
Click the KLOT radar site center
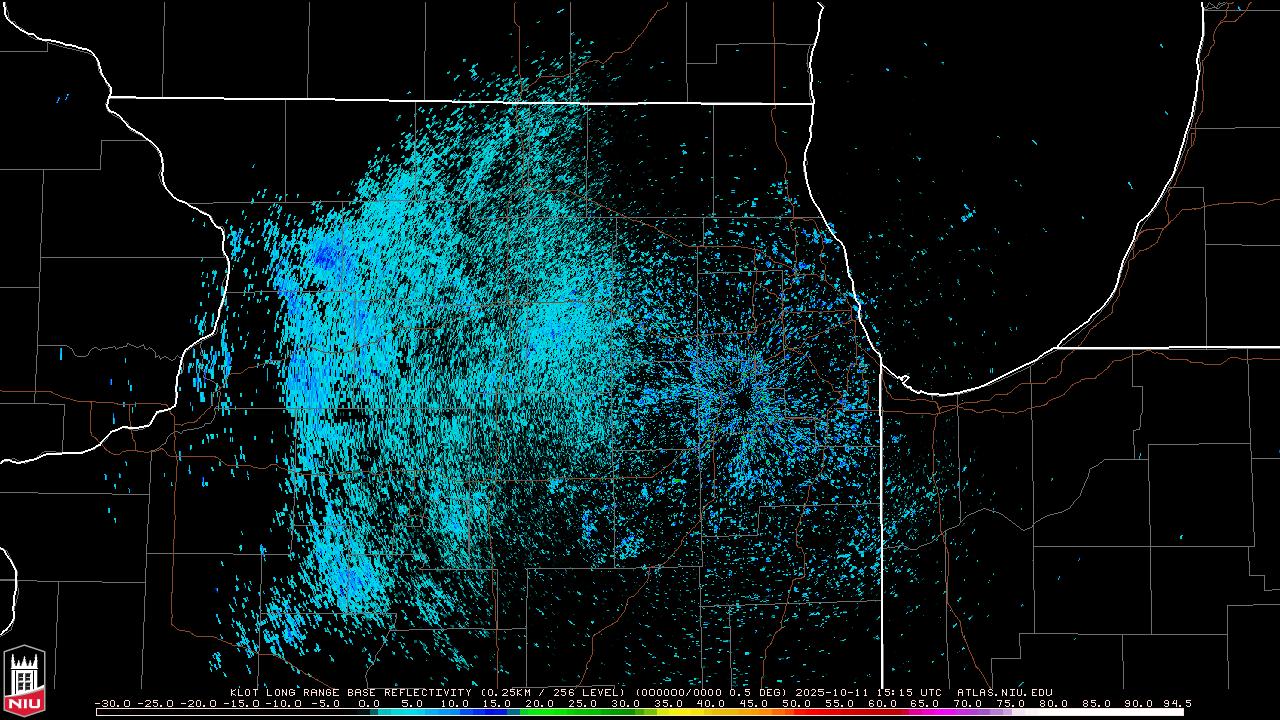click(741, 400)
